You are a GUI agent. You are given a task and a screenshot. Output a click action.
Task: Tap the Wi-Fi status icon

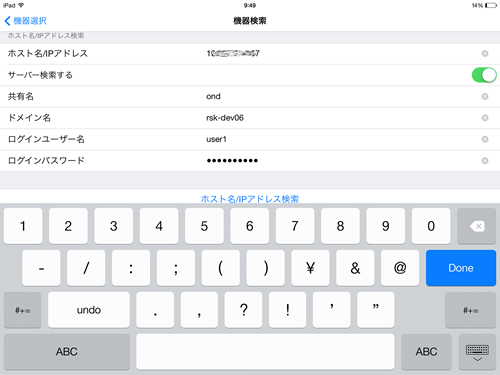click(x=21, y=5)
